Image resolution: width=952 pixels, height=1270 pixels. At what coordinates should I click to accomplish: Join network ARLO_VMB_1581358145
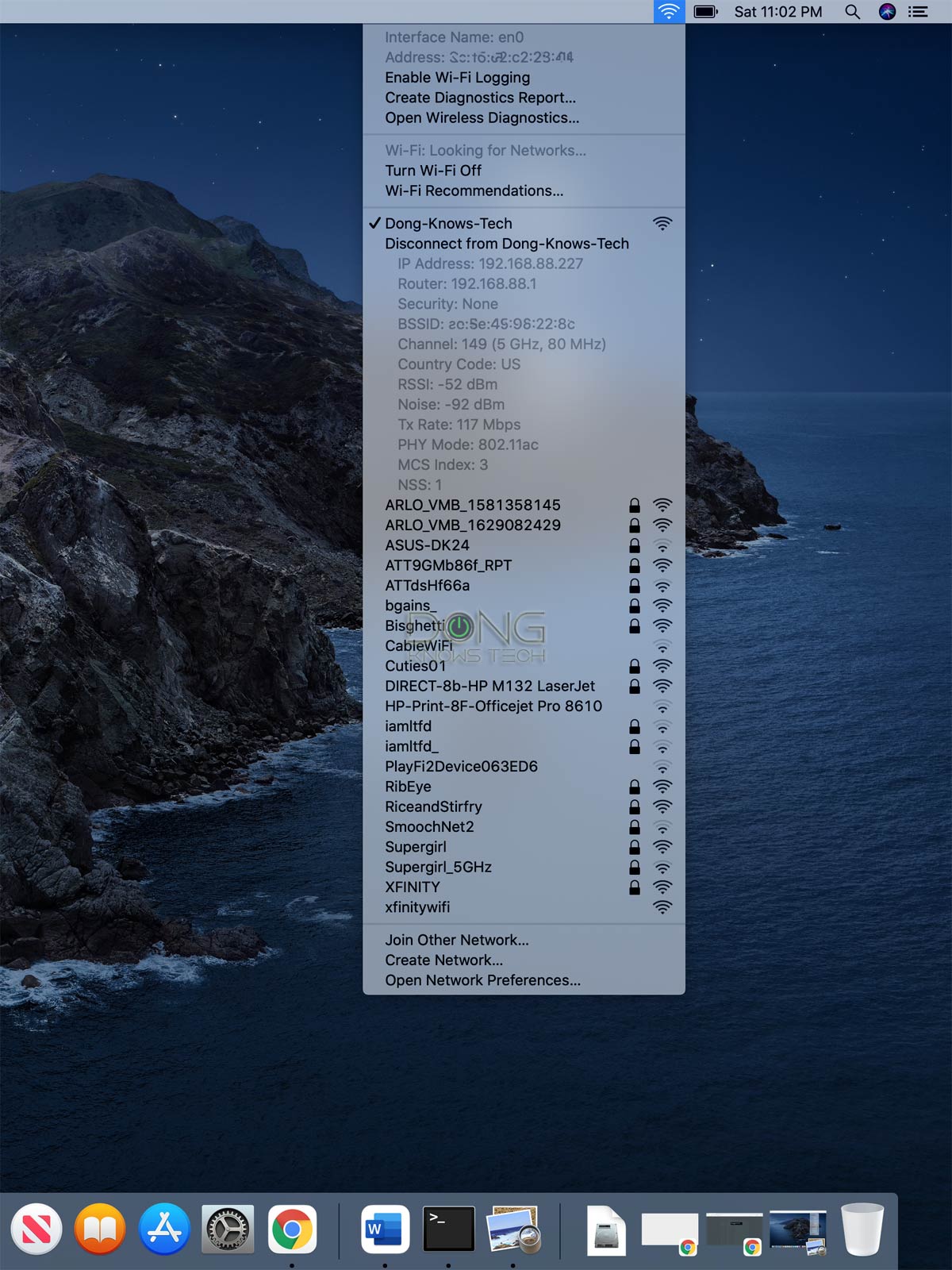point(524,505)
